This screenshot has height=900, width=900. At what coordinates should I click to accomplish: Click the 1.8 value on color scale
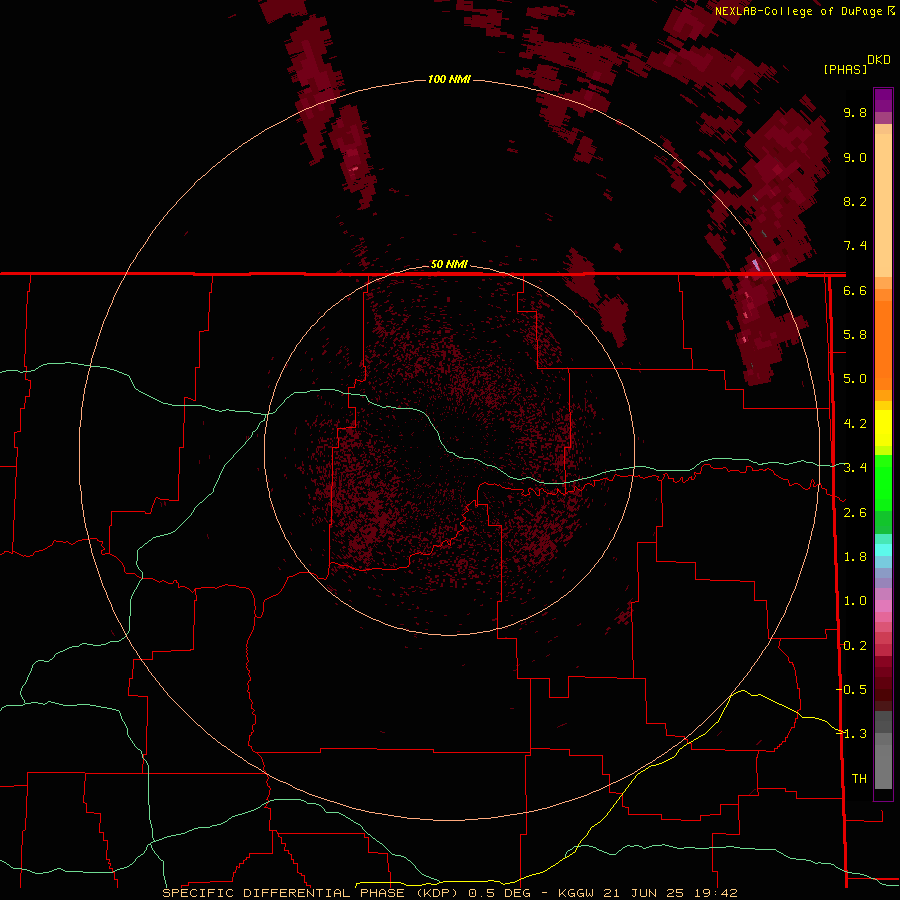855,557
